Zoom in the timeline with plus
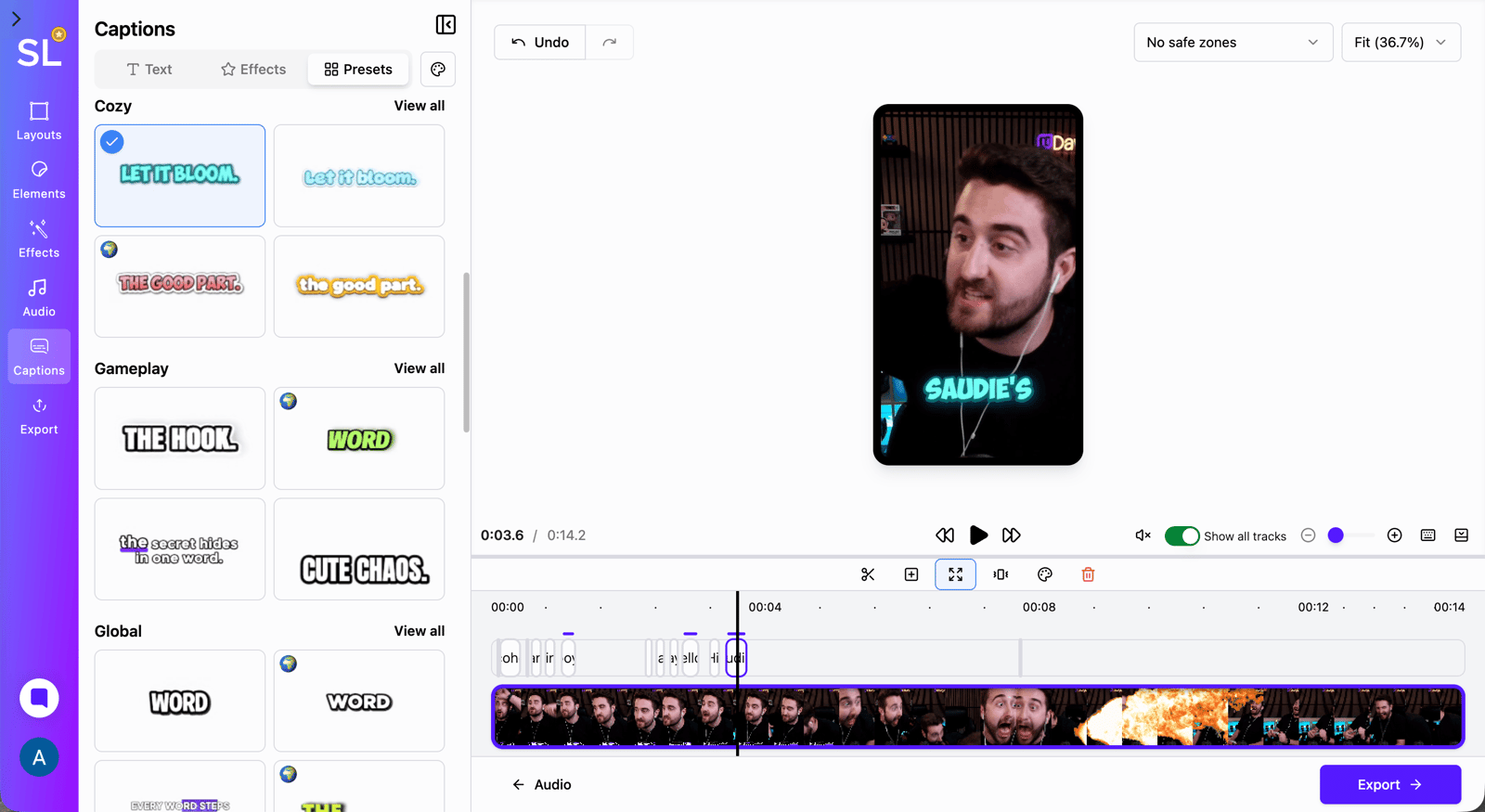Image resolution: width=1485 pixels, height=812 pixels. pos(1394,535)
